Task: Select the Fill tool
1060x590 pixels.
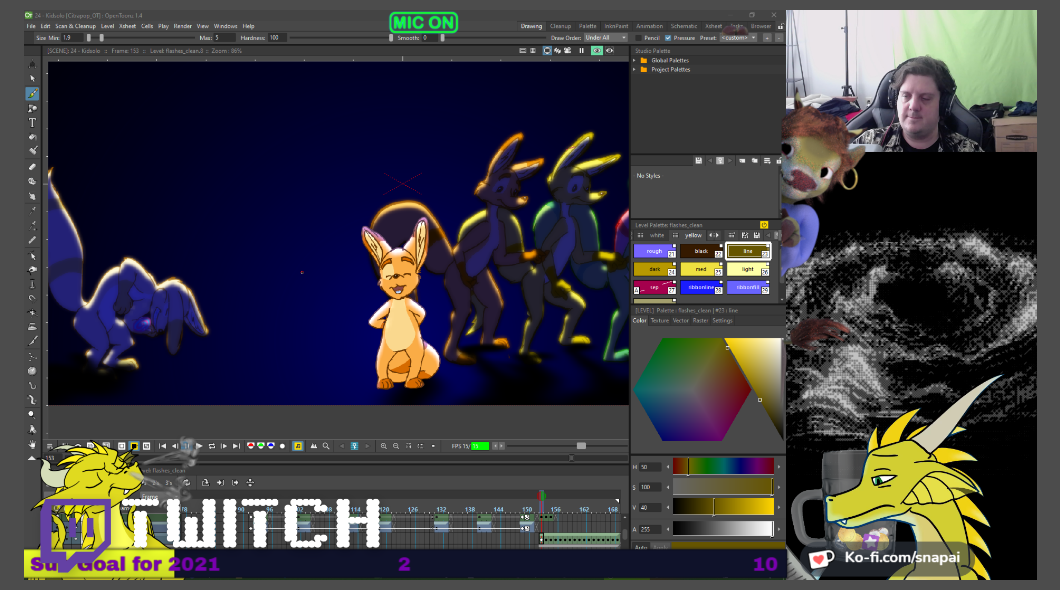Action: [x=32, y=137]
